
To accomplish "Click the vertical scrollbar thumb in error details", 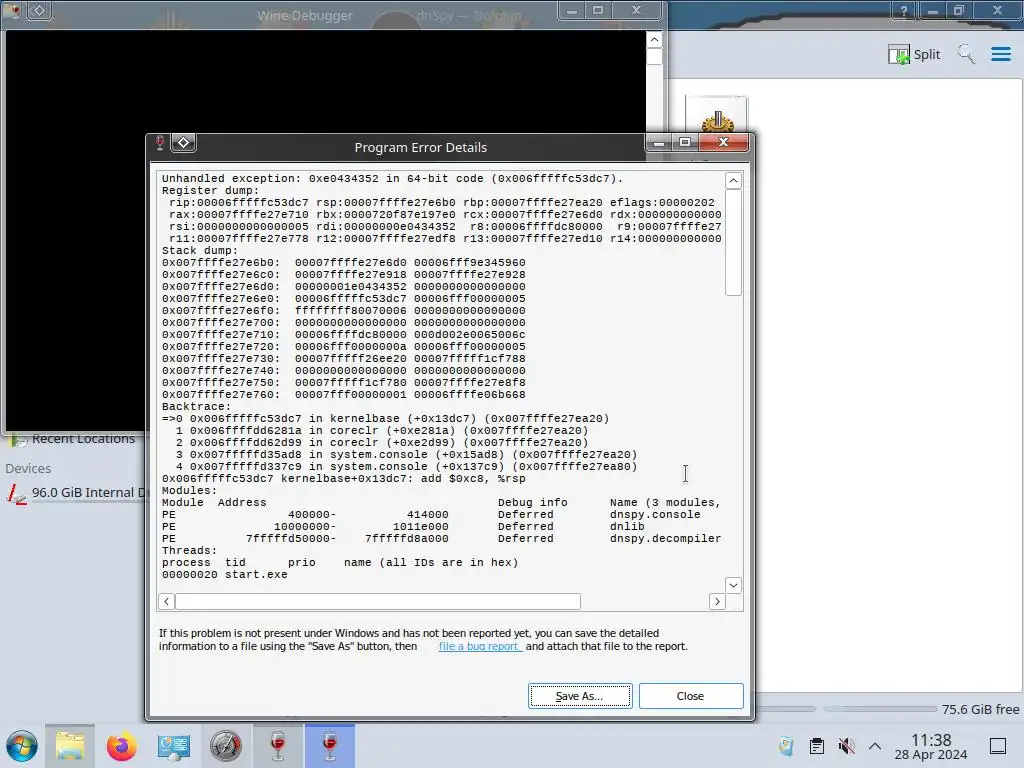I will 733,242.
